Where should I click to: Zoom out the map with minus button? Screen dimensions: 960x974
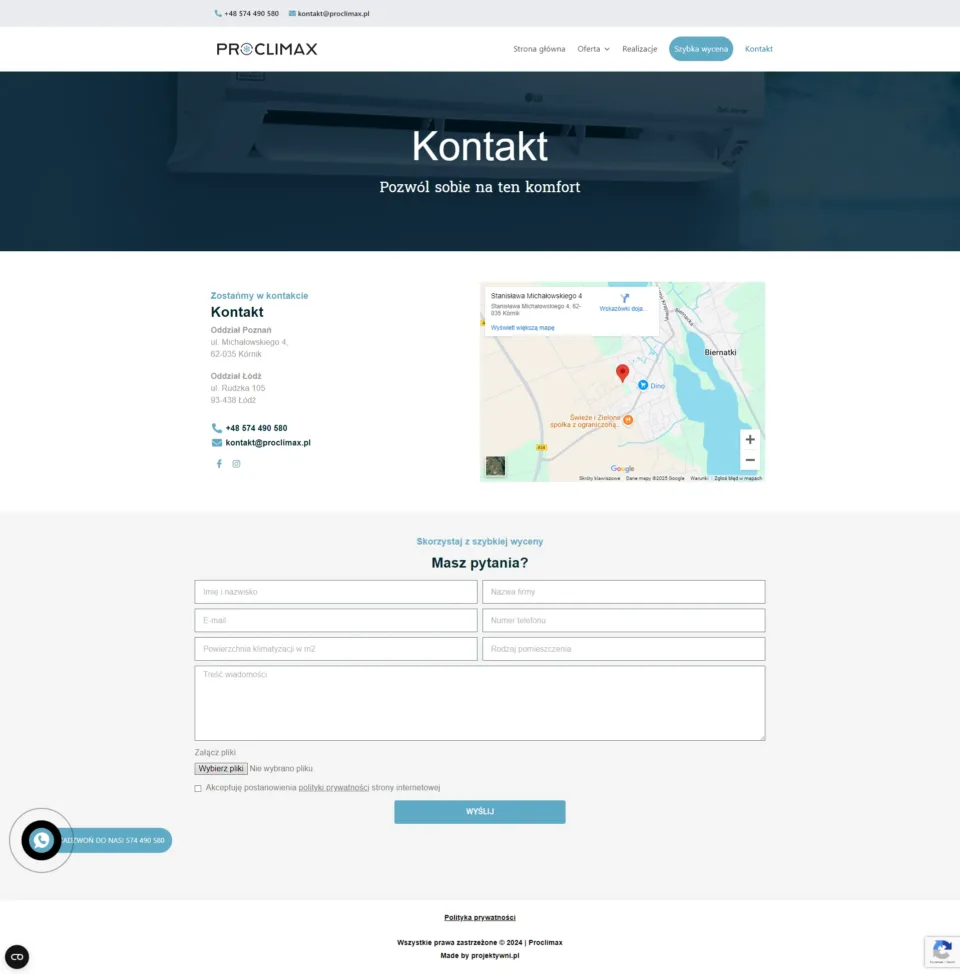pos(750,460)
